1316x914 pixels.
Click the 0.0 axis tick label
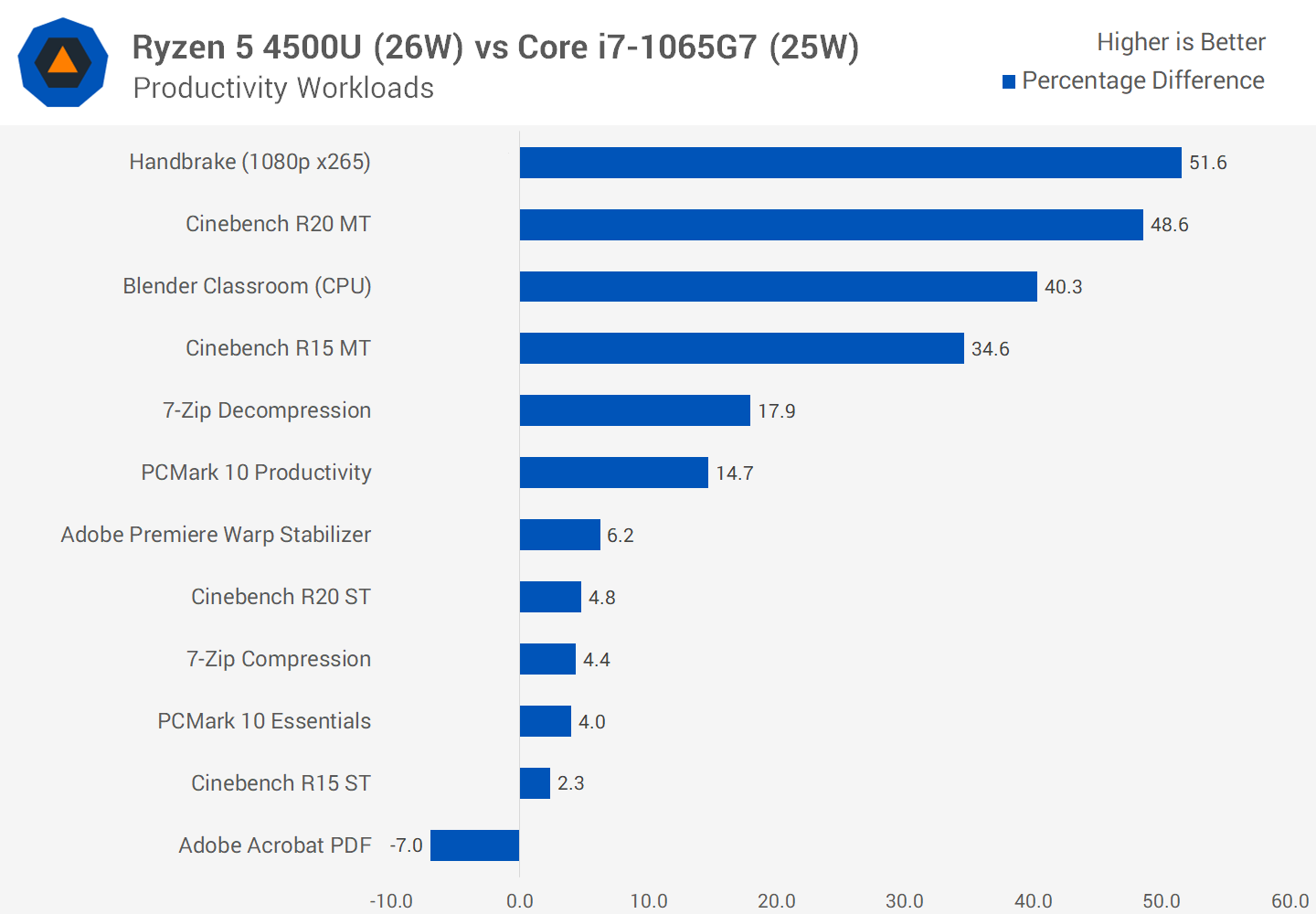click(519, 901)
